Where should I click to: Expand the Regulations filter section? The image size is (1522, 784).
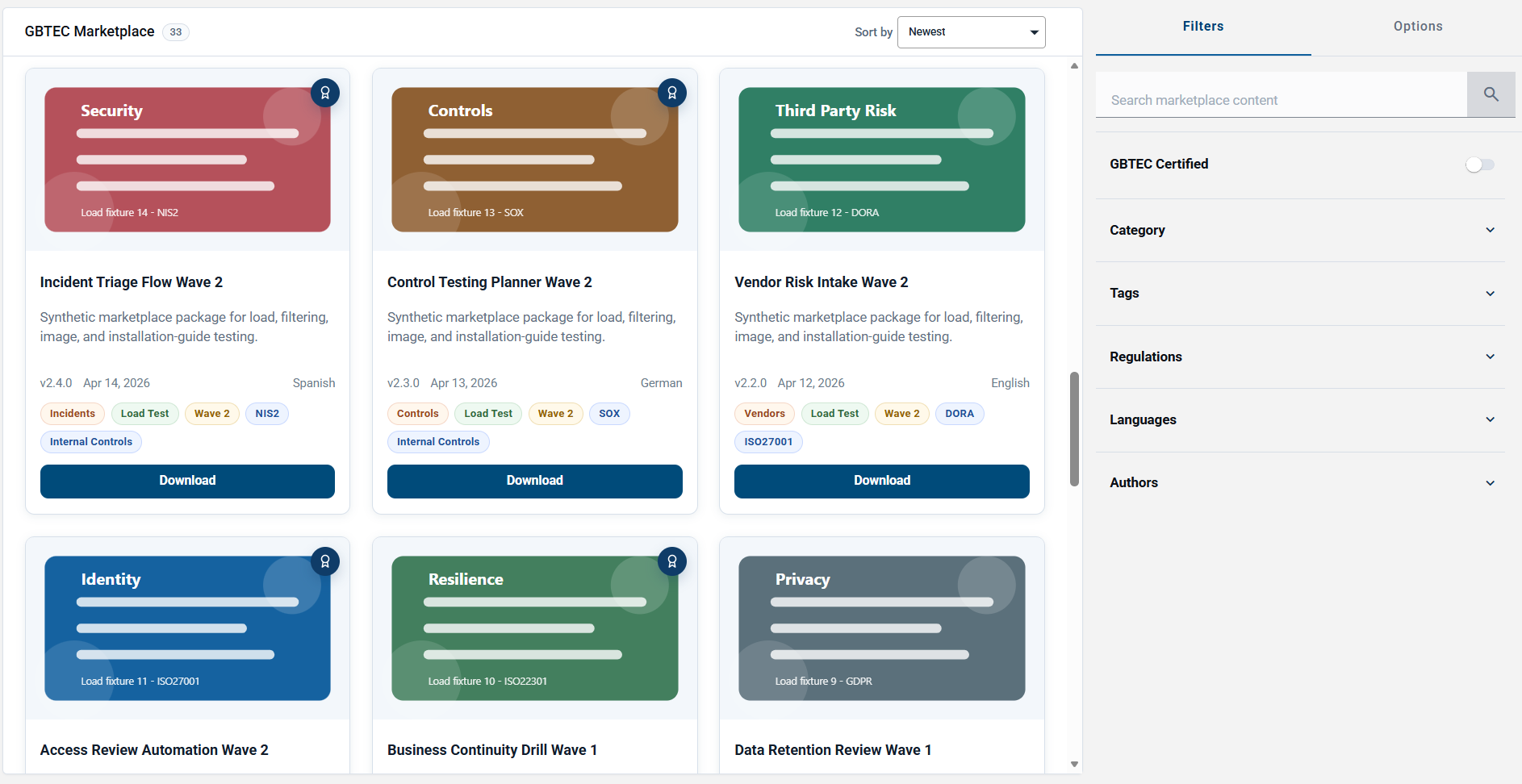point(1300,357)
